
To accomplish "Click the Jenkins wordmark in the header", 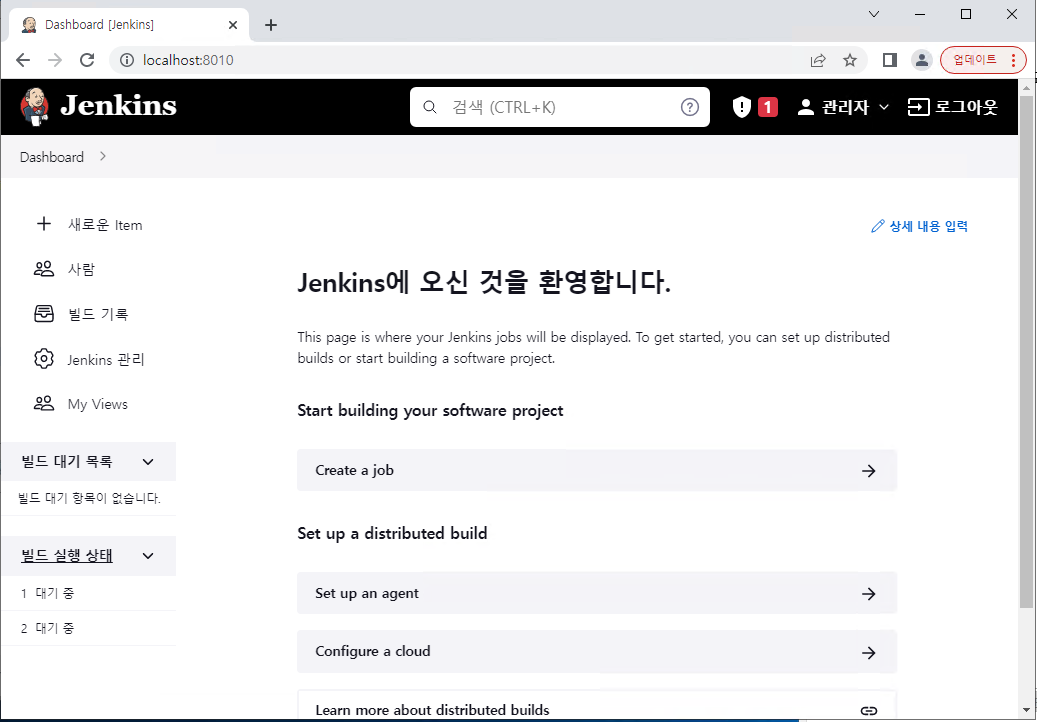I will (x=118, y=106).
